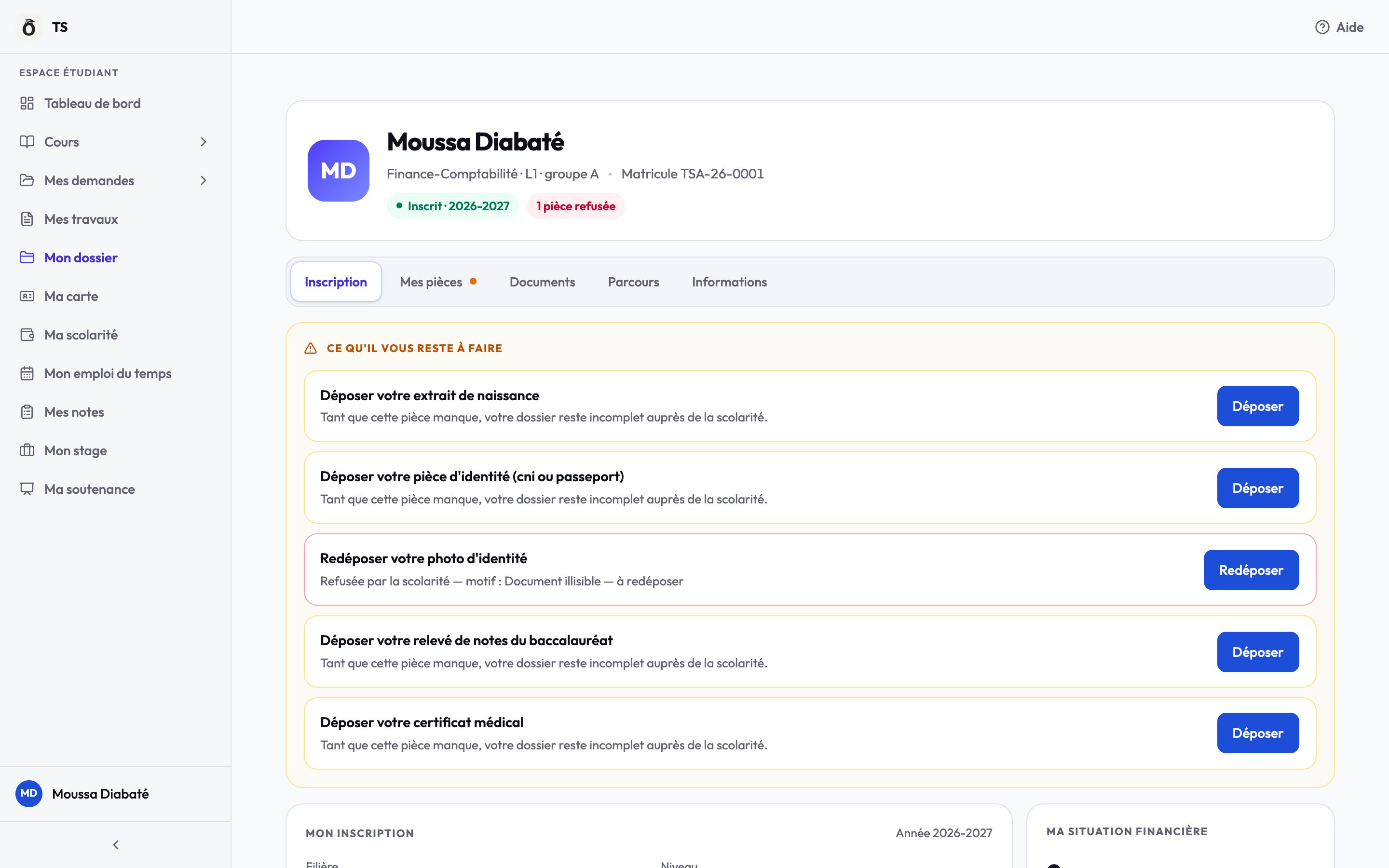Click the Mon dossier folder icon

coord(27,257)
